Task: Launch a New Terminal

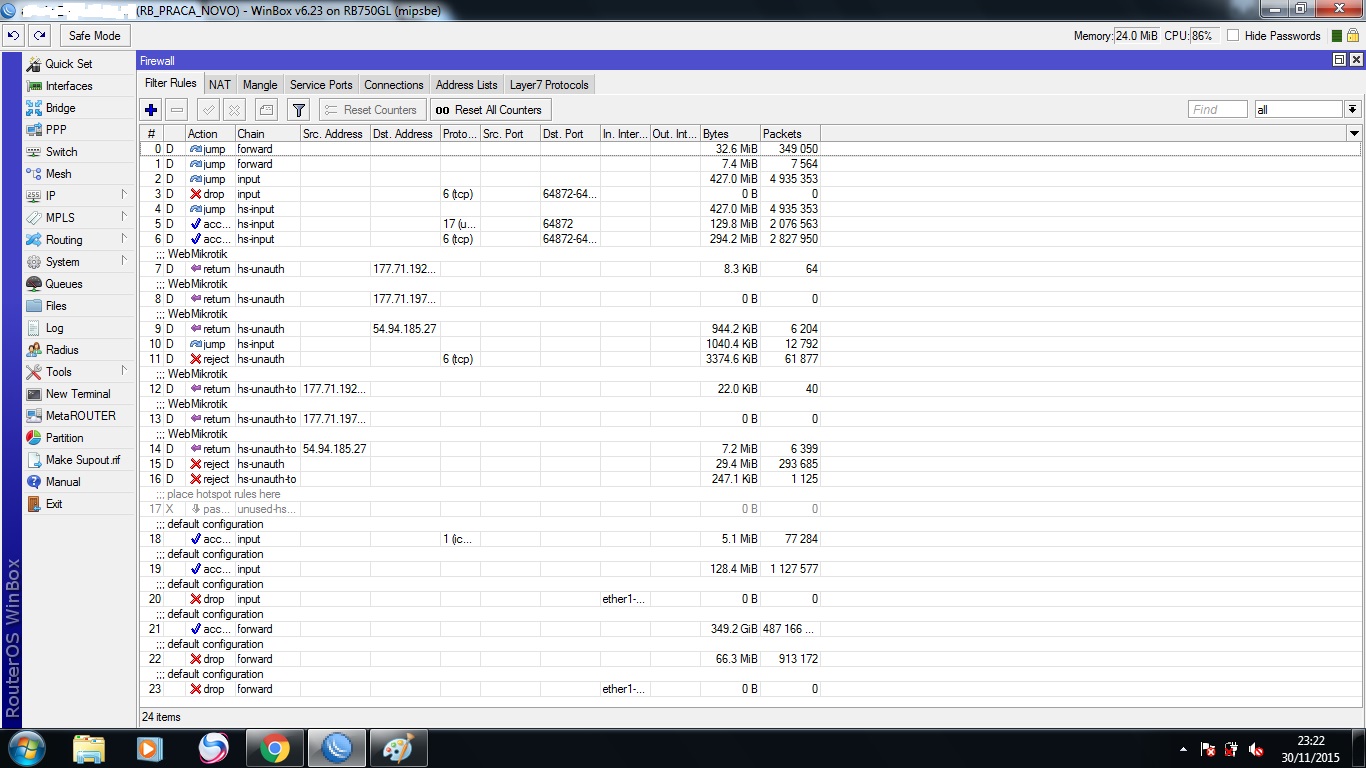Action: (x=79, y=394)
